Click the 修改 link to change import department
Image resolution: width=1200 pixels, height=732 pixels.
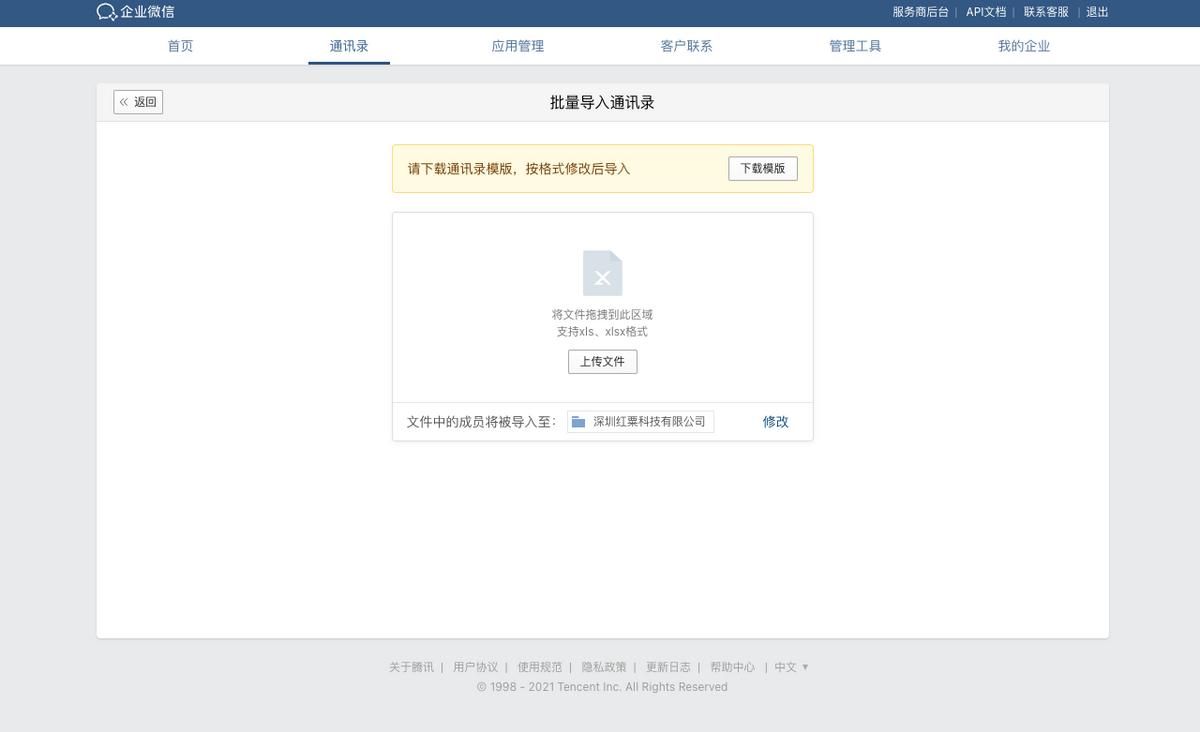tap(775, 421)
